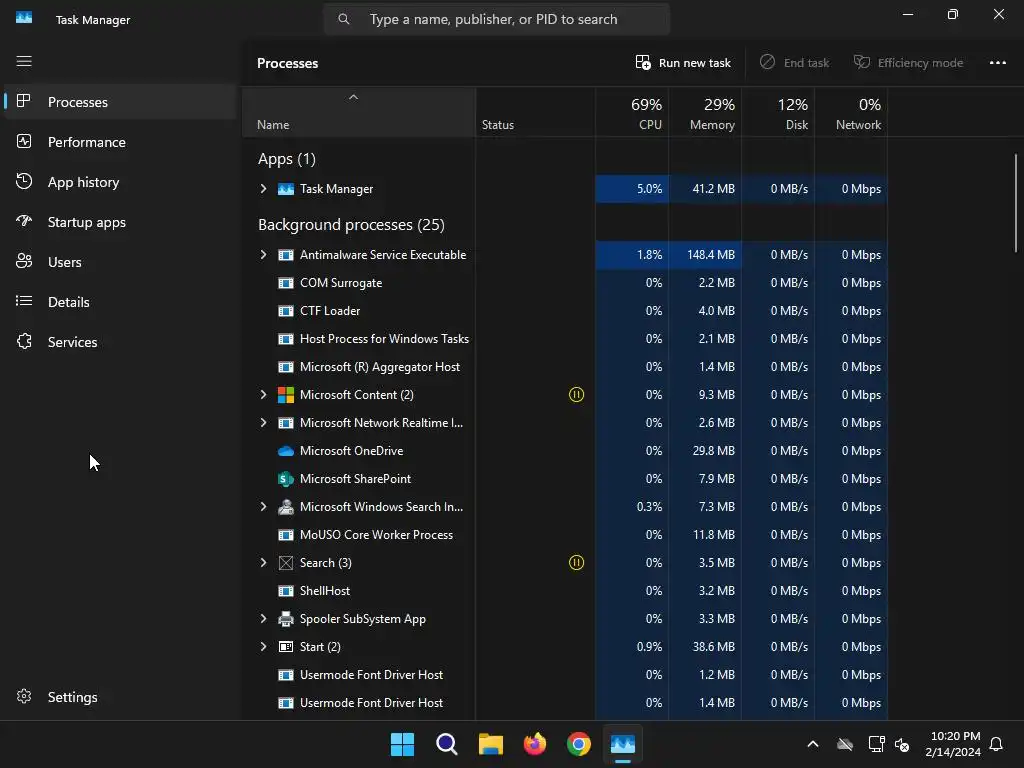Screen dimensions: 1024x768
Task: Open taskbar Search
Action: tap(447, 744)
